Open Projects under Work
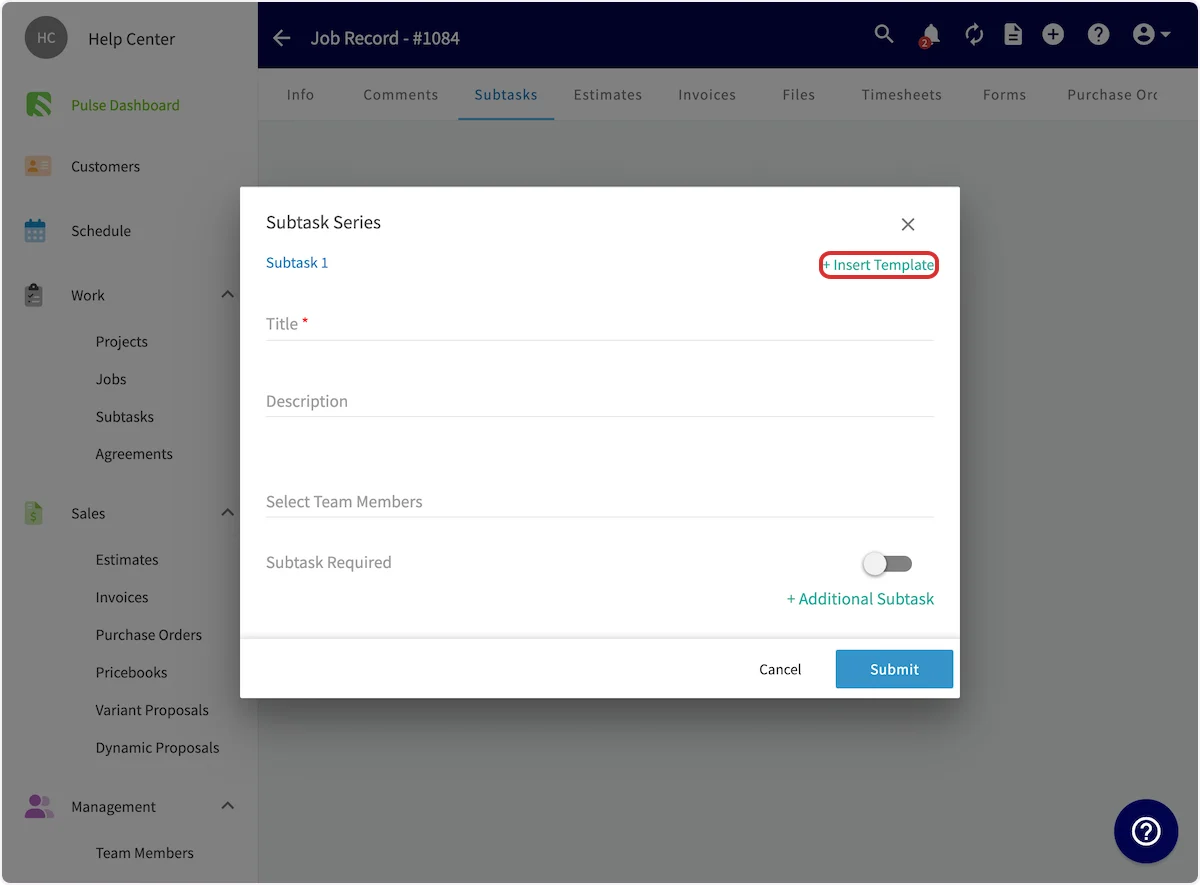1200x885 pixels. (x=121, y=342)
